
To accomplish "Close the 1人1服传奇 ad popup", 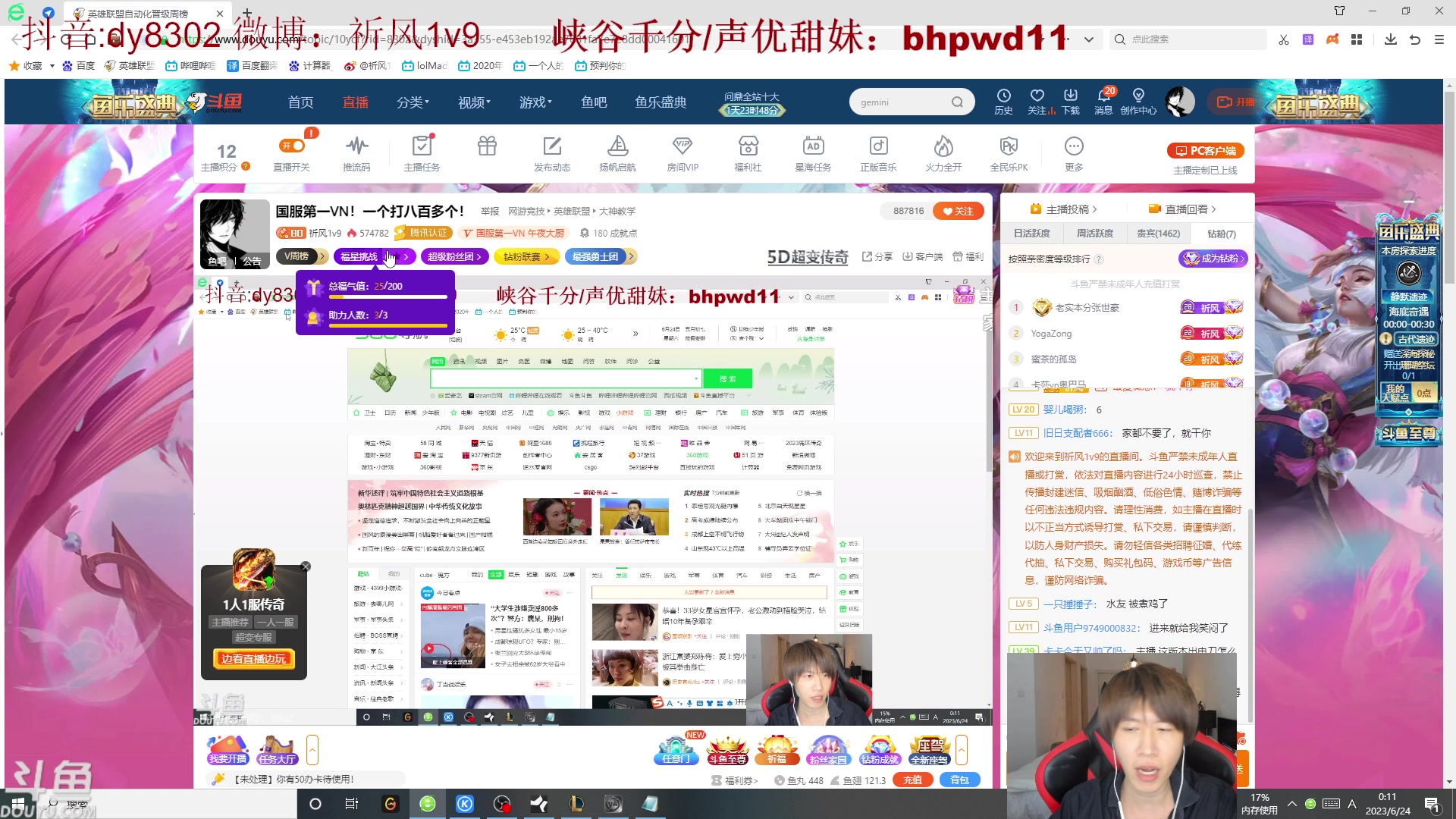I will [306, 566].
